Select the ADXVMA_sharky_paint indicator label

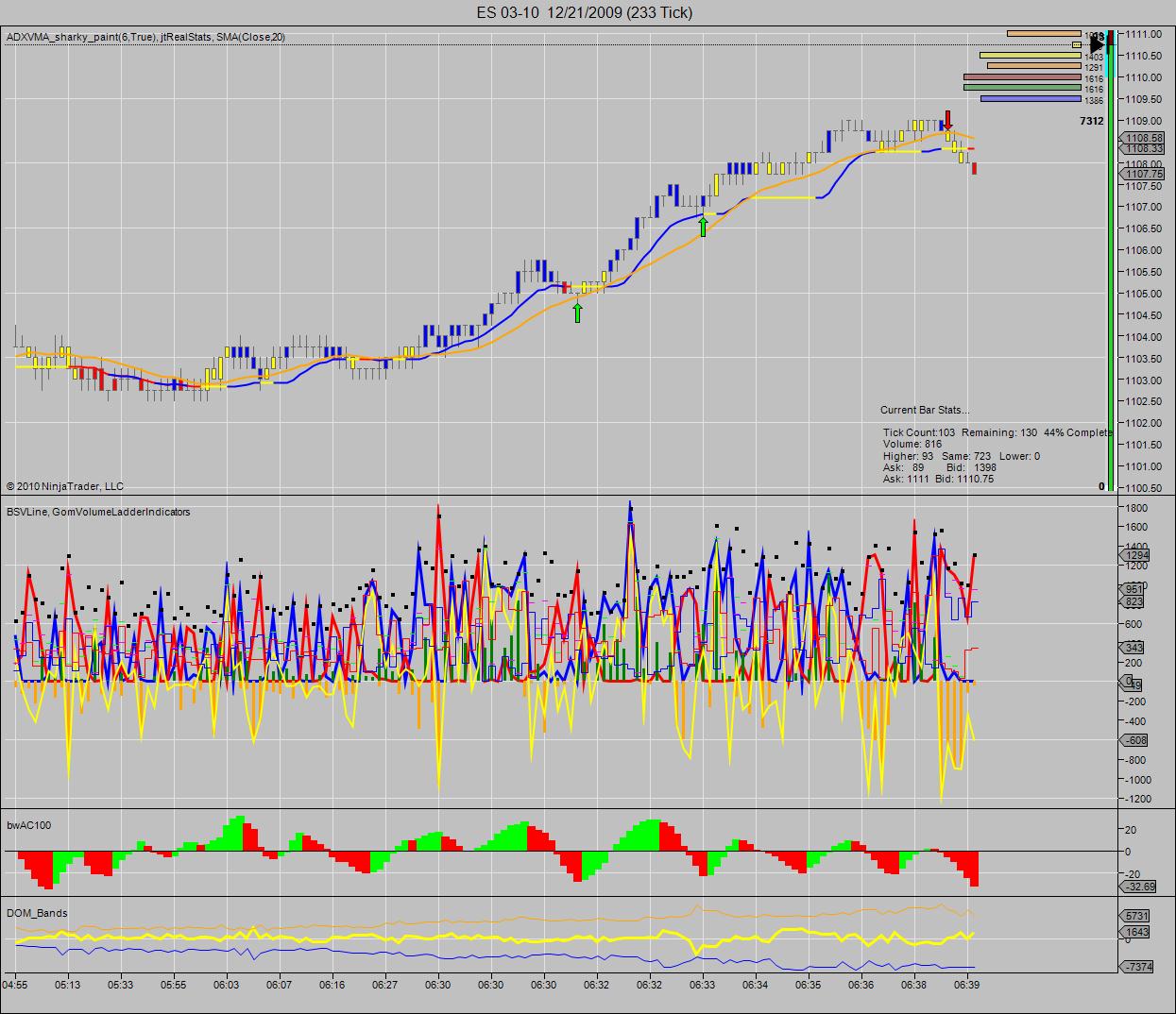click(x=145, y=37)
